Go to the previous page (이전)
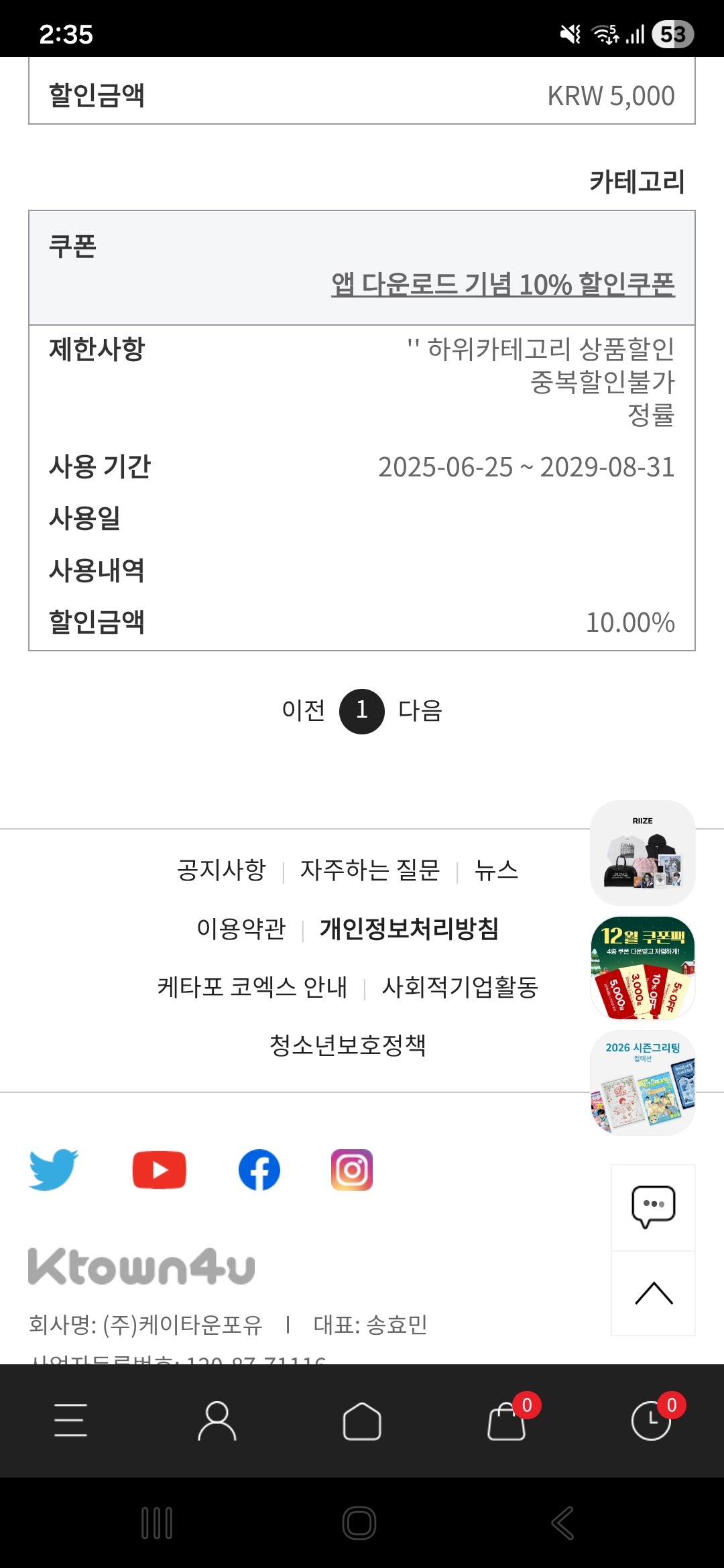This screenshot has width=724, height=1568. click(303, 710)
